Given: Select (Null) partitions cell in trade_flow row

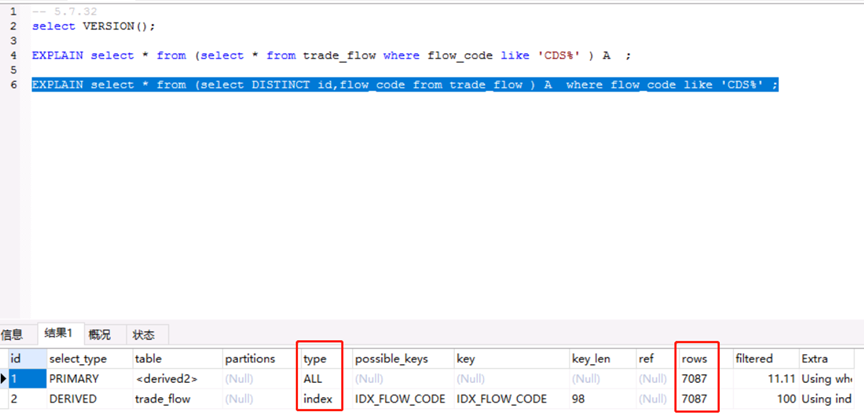Looking at the screenshot, I should pyautogui.click(x=261, y=399).
